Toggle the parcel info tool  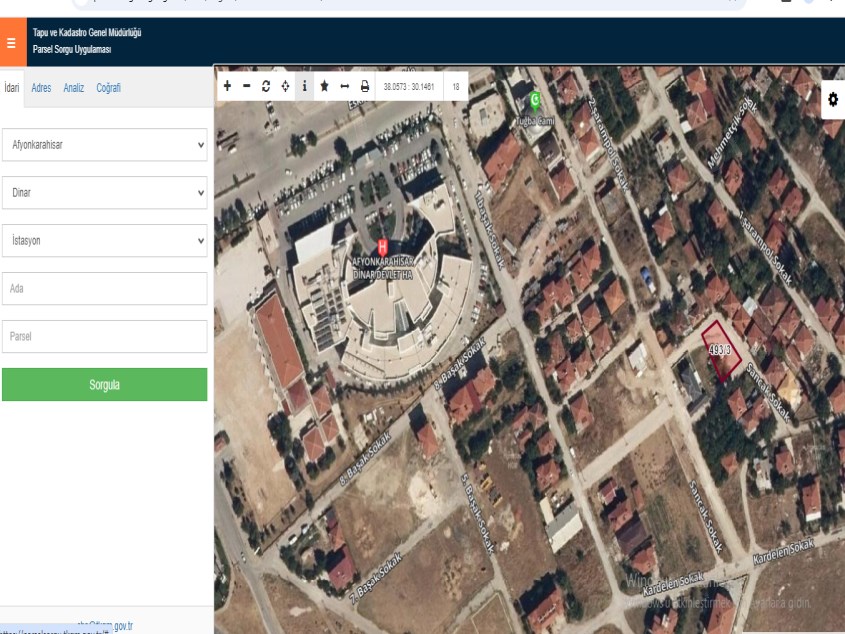coord(305,86)
